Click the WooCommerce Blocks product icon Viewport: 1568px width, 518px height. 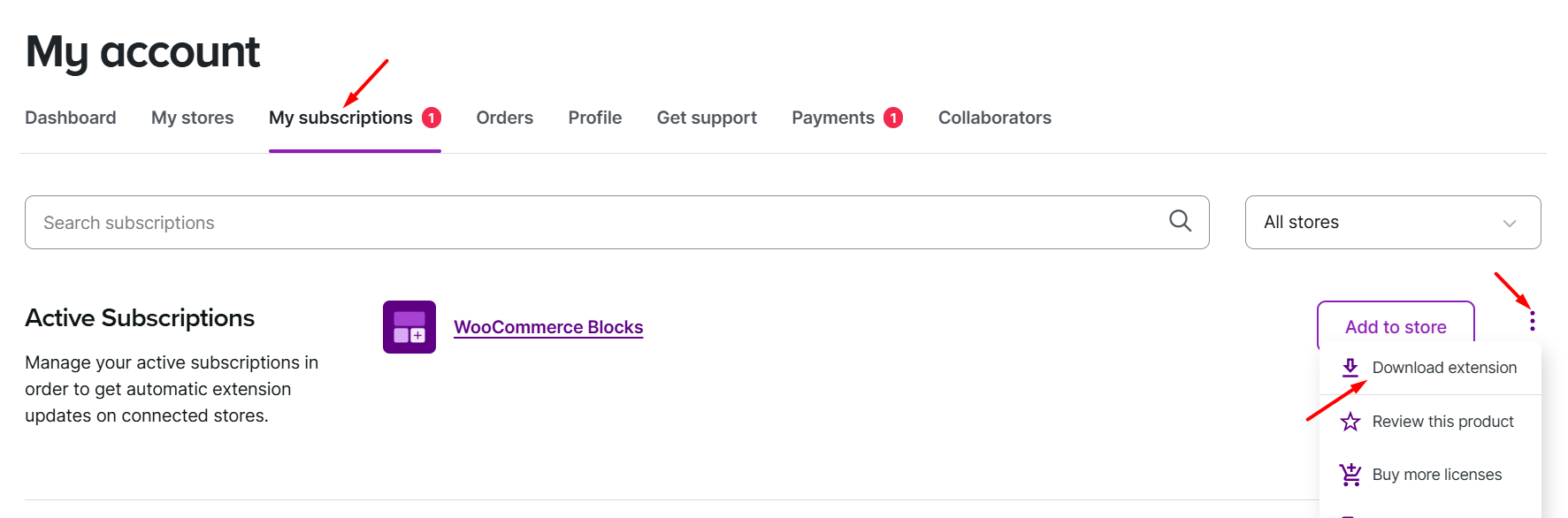coord(409,327)
